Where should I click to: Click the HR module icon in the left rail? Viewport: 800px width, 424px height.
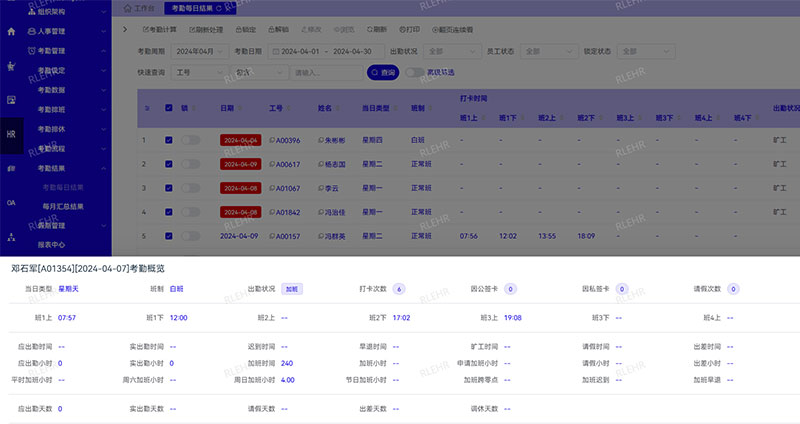11,134
